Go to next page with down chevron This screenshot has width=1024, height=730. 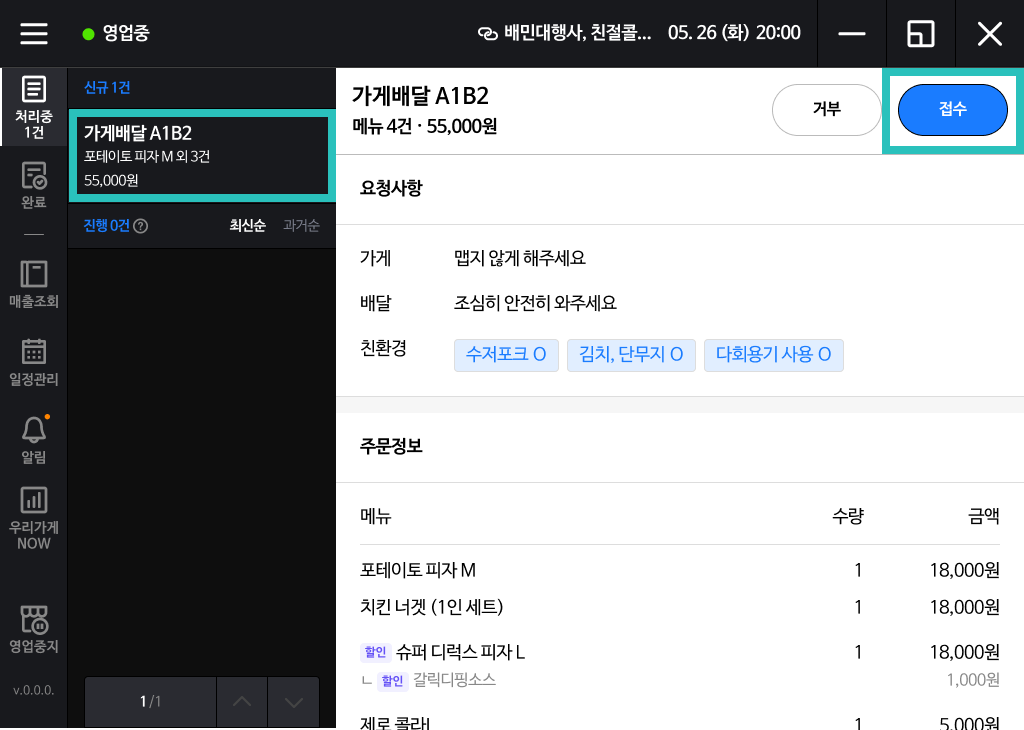pyautogui.click(x=294, y=702)
